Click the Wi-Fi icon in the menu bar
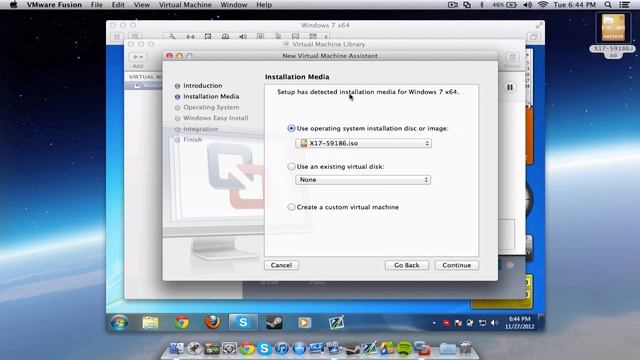Viewport: 640px width, 360px height. (543, 5)
